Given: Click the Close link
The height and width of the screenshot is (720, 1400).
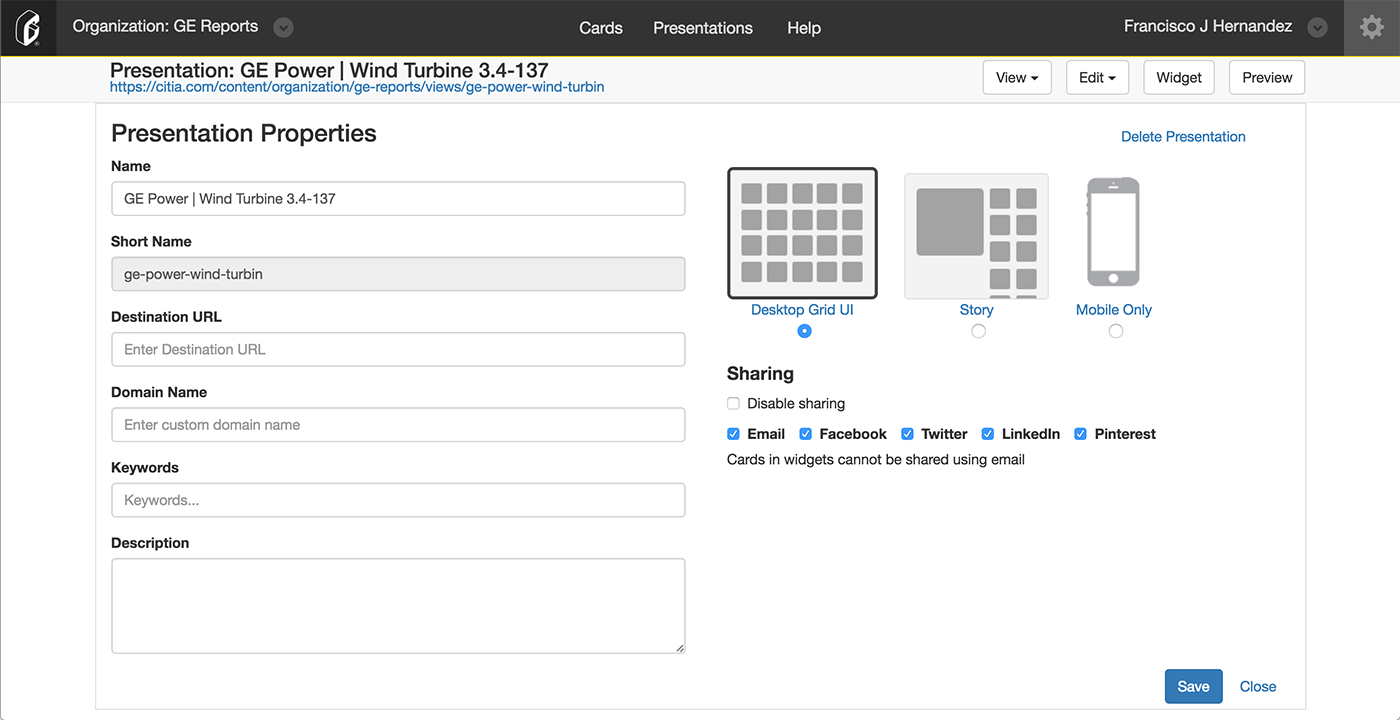Looking at the screenshot, I should (1258, 686).
